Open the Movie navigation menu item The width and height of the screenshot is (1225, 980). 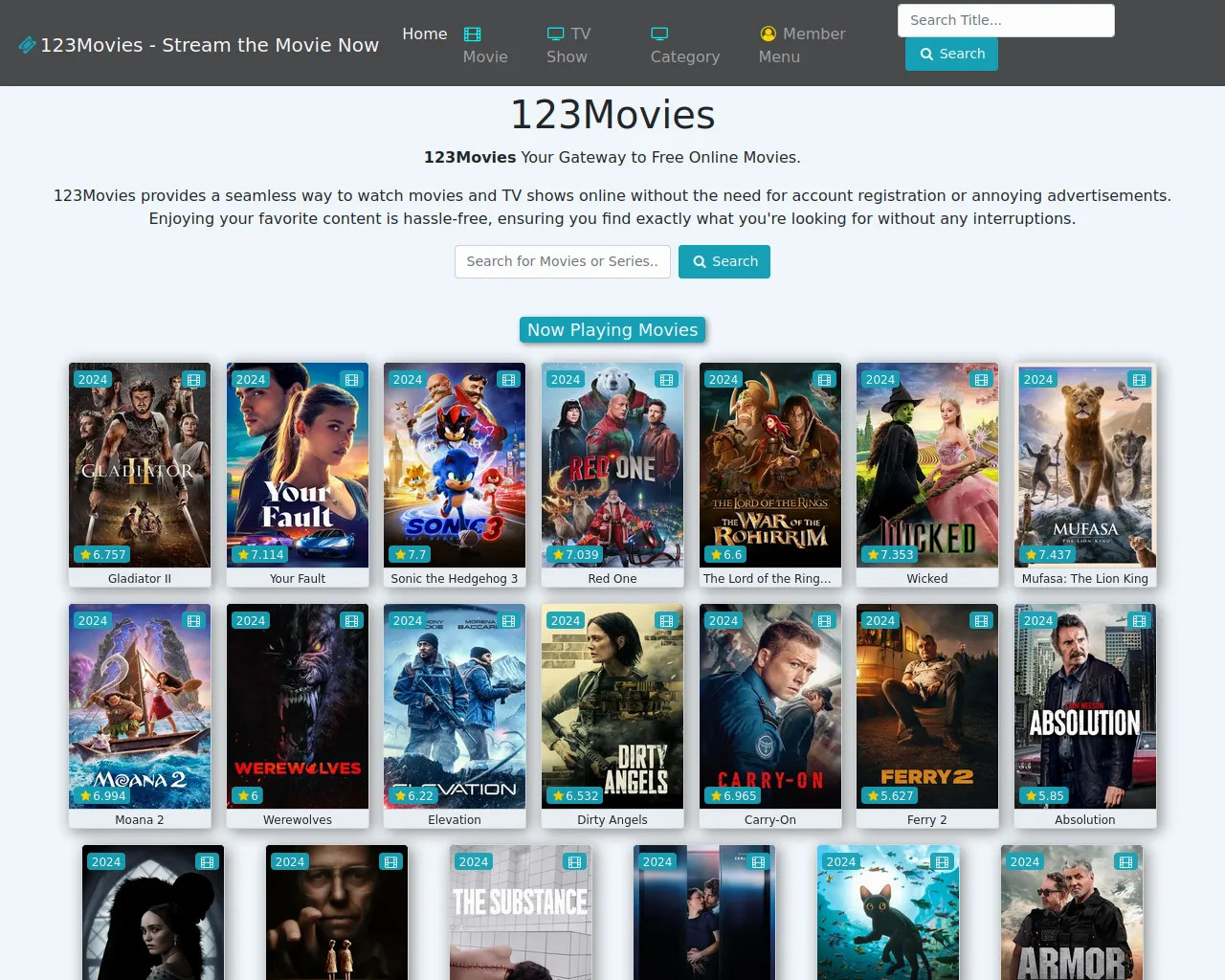coord(485,45)
